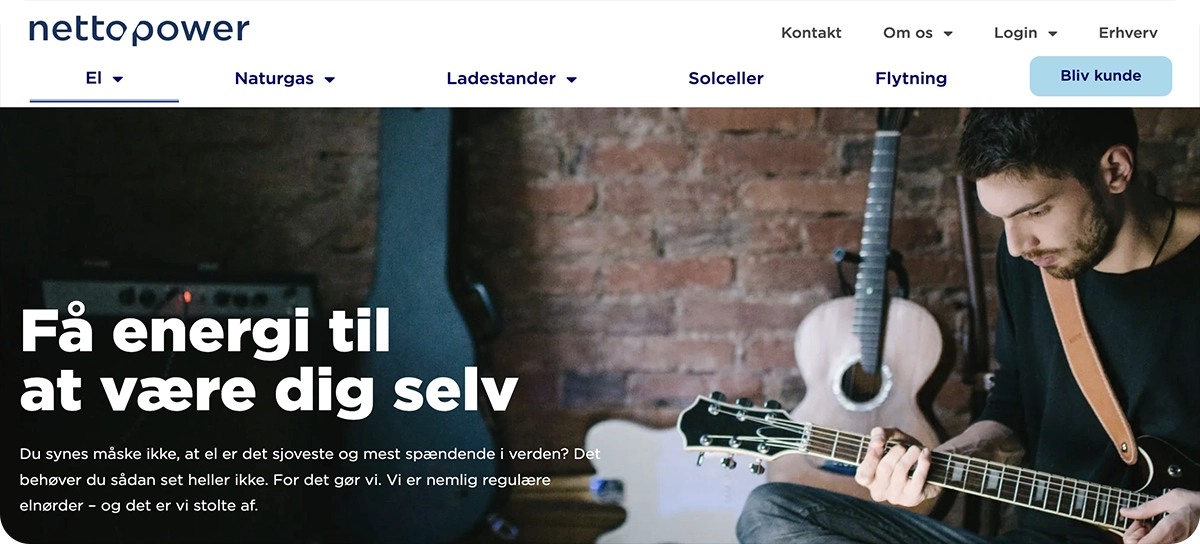
Task: Open the Kontakt page
Action: (x=811, y=33)
